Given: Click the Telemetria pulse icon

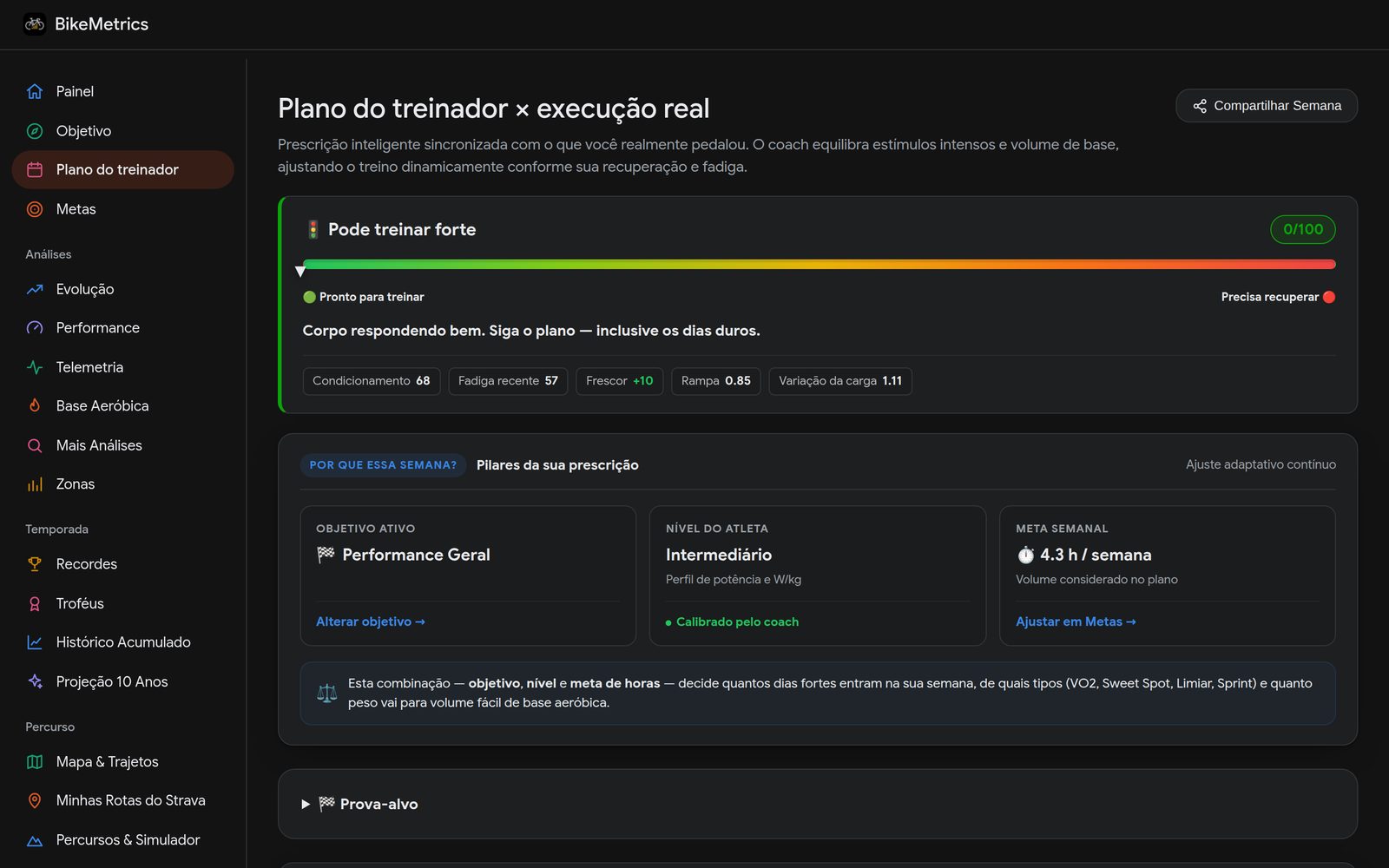Looking at the screenshot, I should 35,367.
